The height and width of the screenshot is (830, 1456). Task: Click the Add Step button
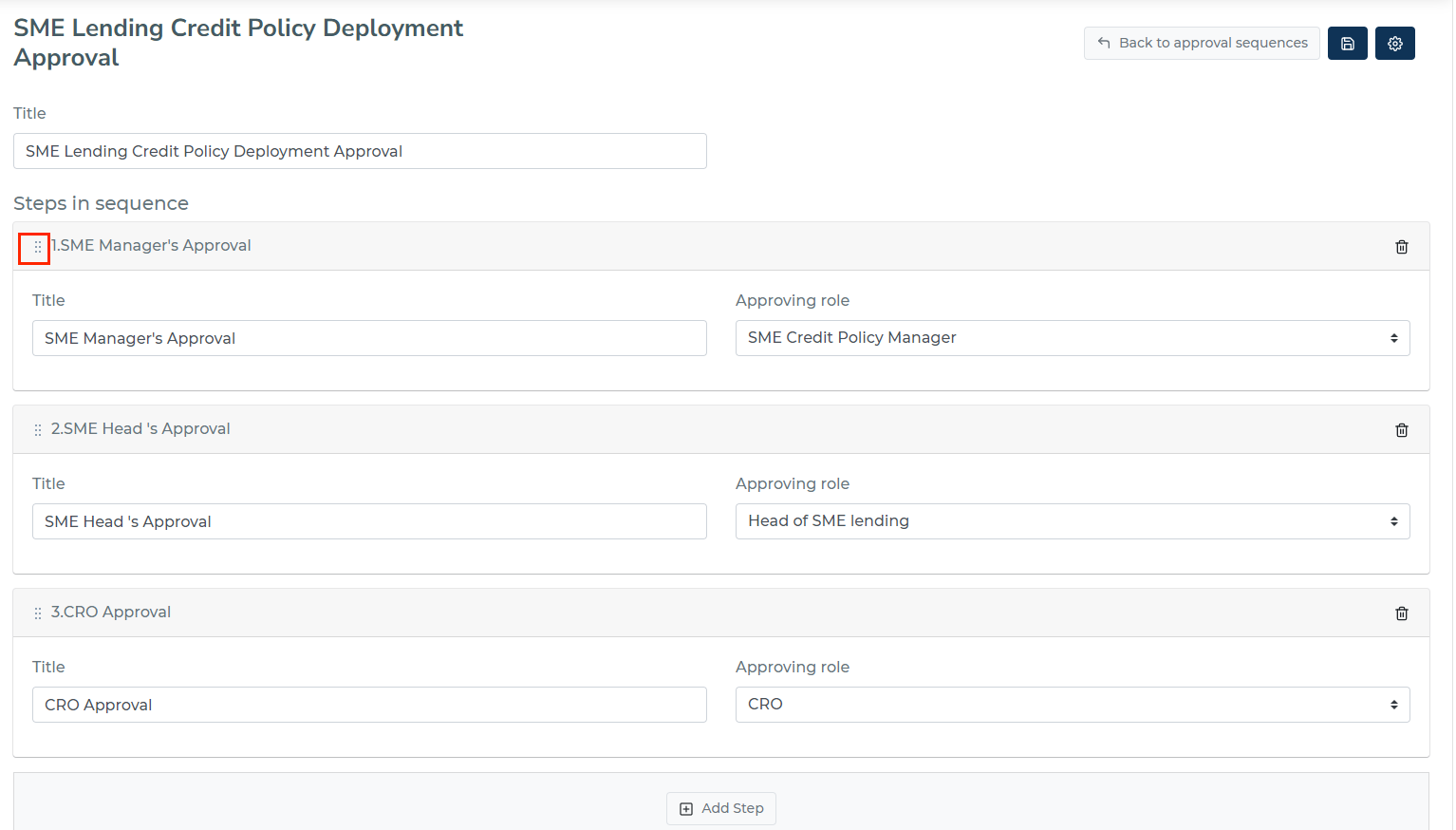[721, 808]
